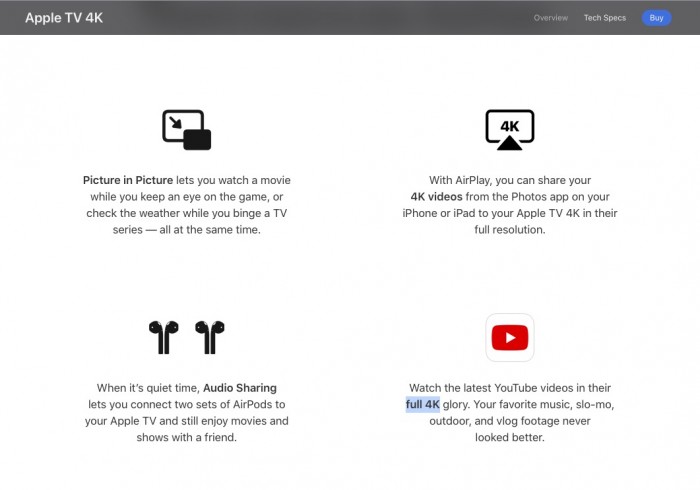Open the Overview tab

pyautogui.click(x=550, y=18)
